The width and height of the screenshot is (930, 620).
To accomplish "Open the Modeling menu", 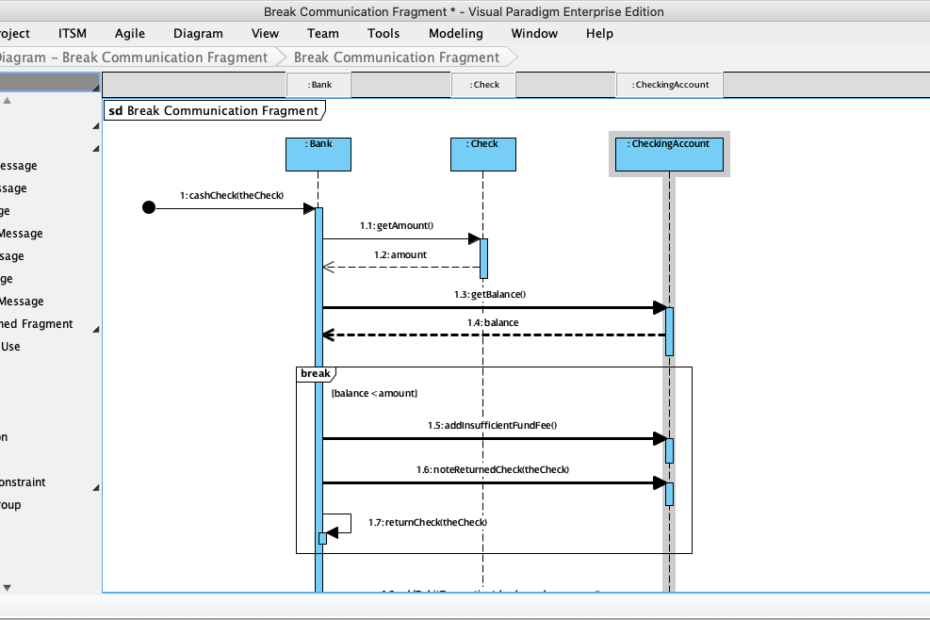I will pyautogui.click(x=455, y=33).
